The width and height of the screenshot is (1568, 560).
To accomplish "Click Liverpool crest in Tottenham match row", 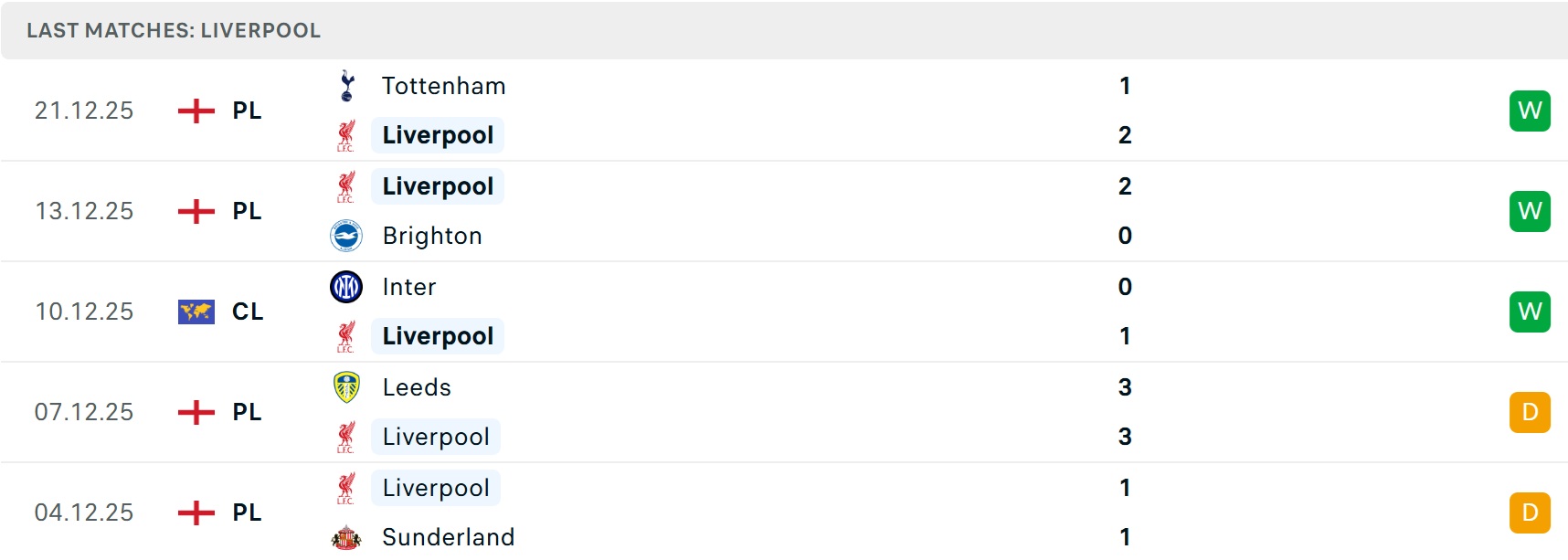I will click(346, 135).
